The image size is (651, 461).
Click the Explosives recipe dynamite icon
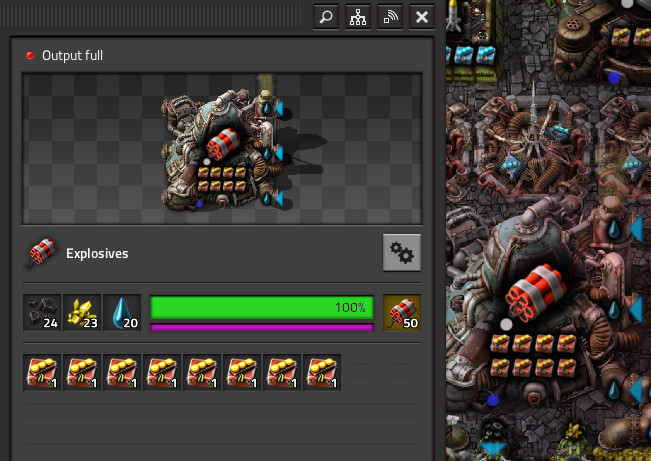41,254
